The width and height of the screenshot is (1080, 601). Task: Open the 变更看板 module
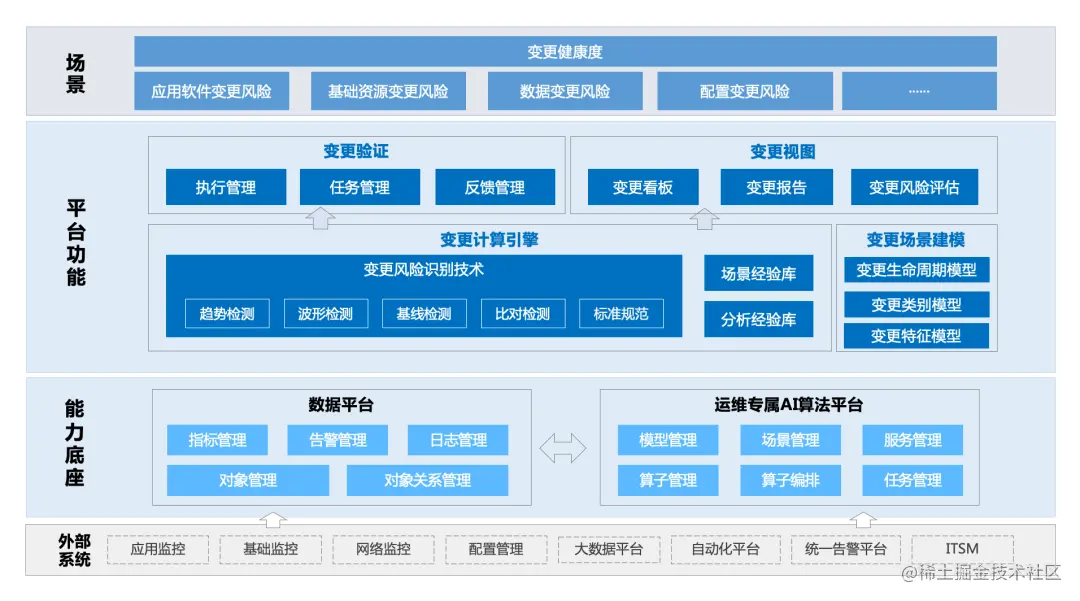pos(643,187)
